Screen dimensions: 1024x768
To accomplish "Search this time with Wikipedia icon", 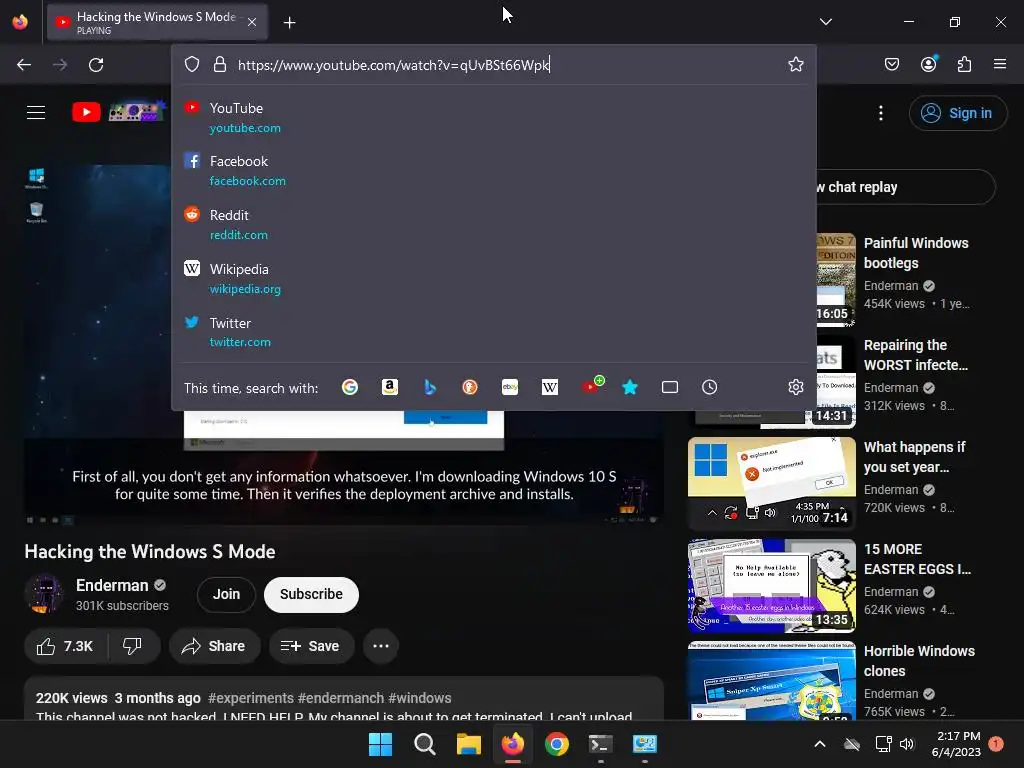I will pyautogui.click(x=550, y=387).
